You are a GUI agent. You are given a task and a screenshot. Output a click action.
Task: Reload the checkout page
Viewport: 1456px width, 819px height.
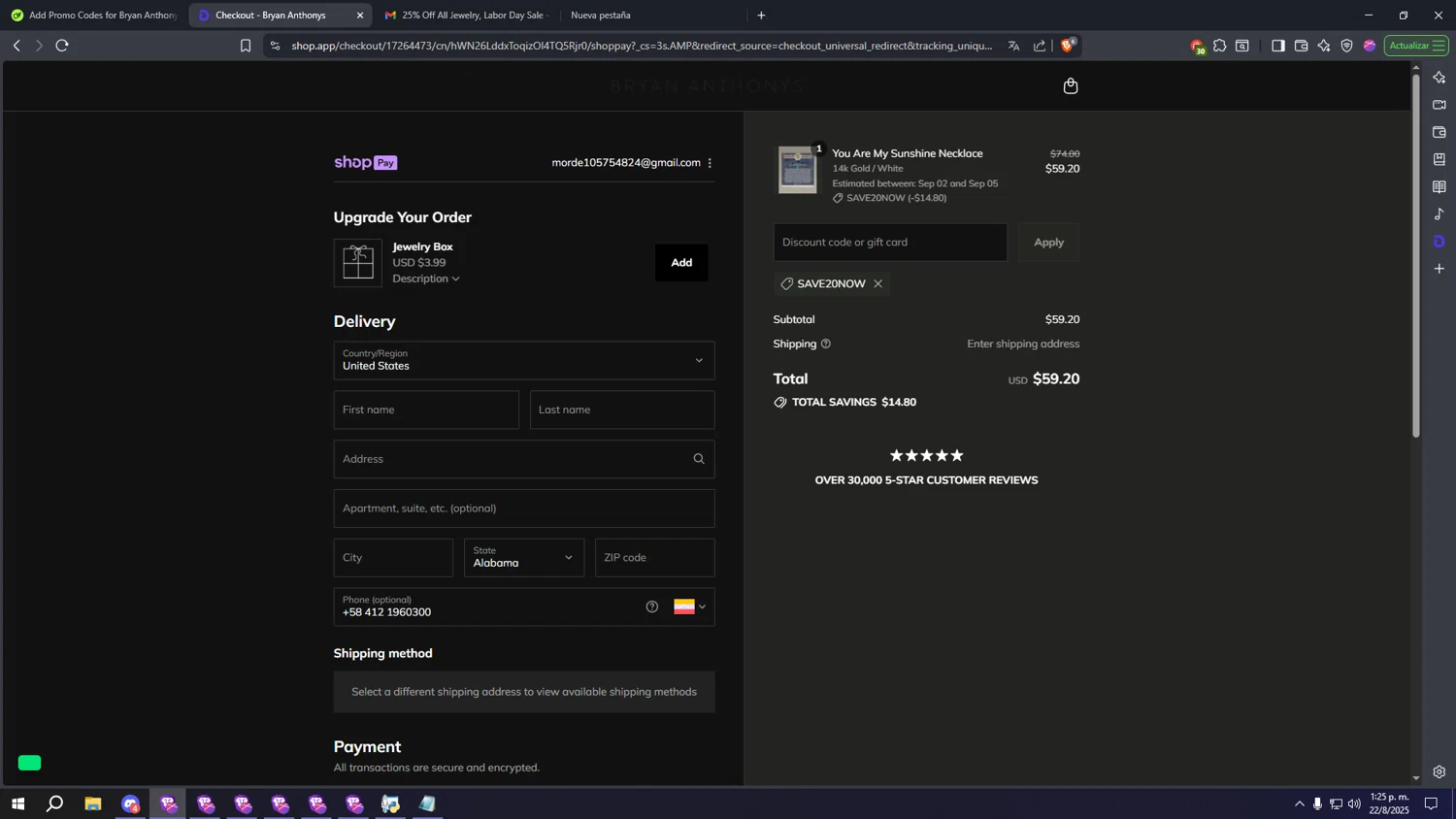click(x=62, y=46)
